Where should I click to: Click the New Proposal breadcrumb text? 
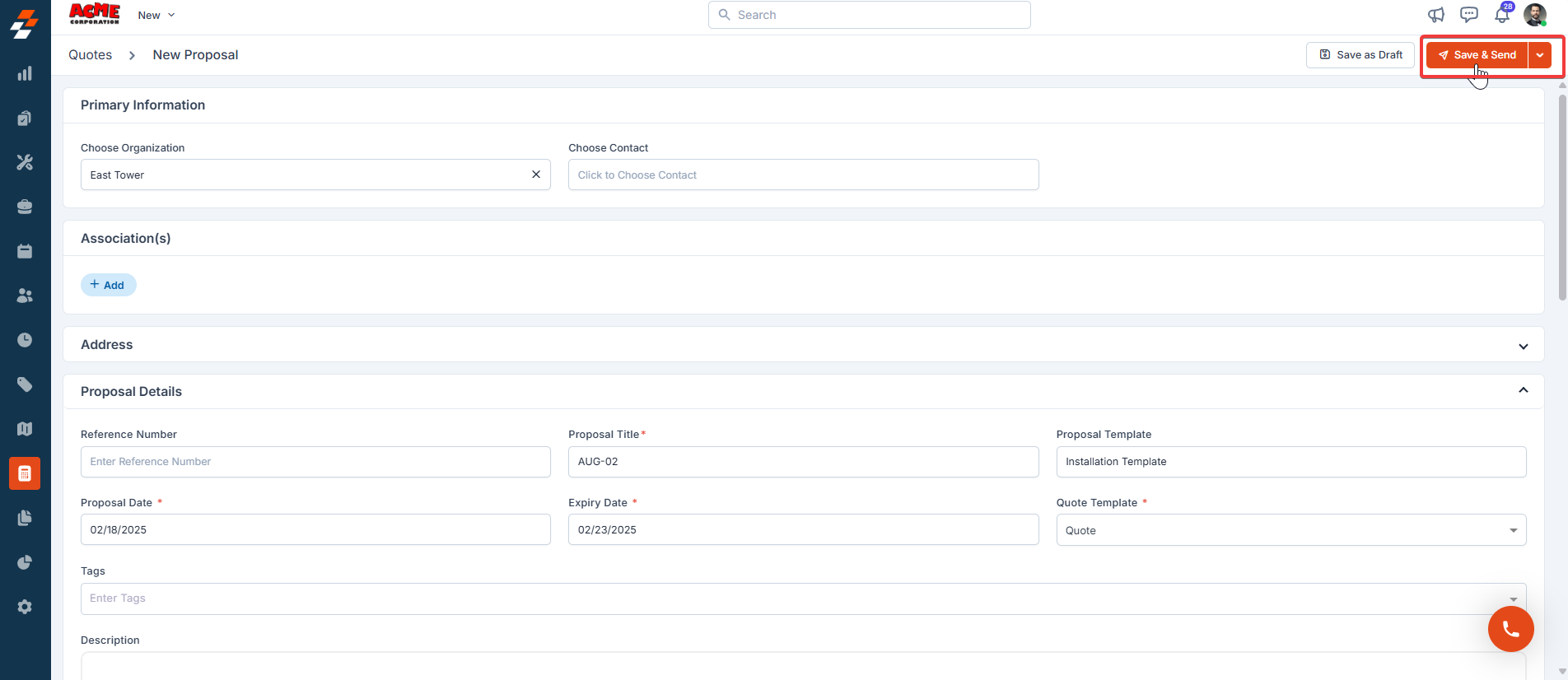point(195,55)
